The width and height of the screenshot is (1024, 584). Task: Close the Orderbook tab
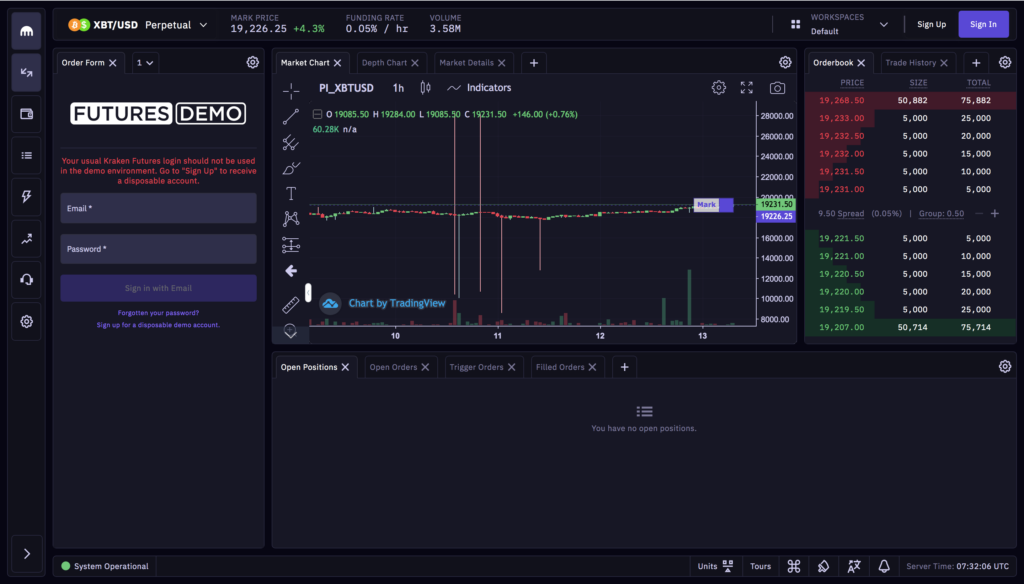861,63
